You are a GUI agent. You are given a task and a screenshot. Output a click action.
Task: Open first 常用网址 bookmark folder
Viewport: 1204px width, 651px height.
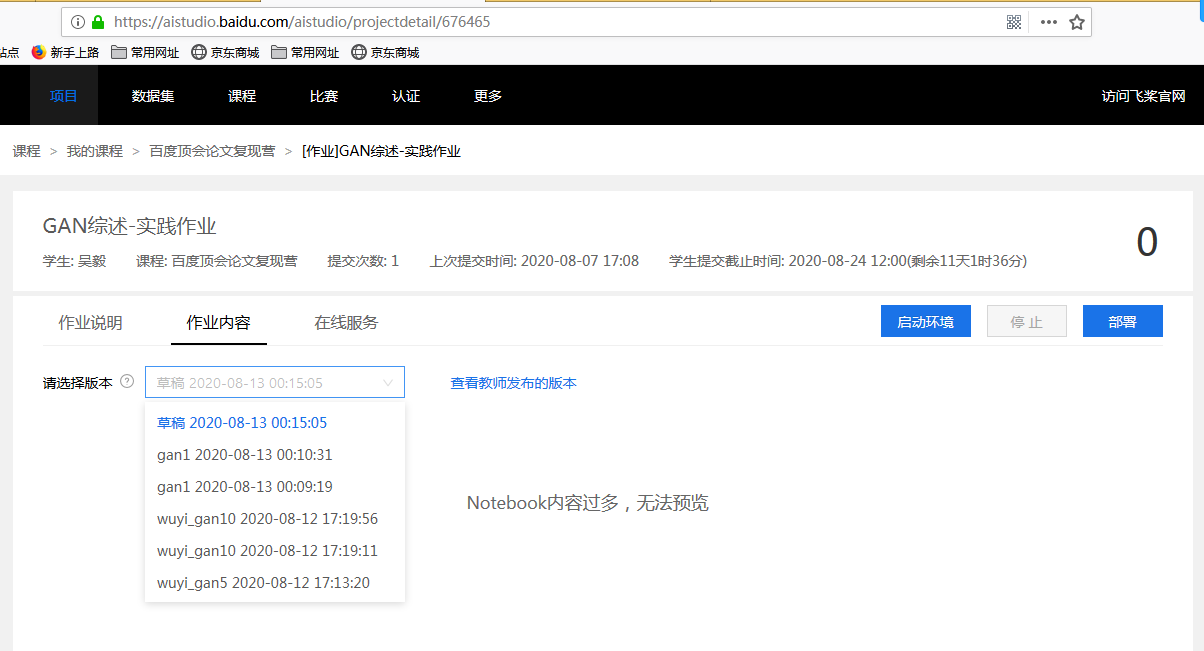click(145, 52)
